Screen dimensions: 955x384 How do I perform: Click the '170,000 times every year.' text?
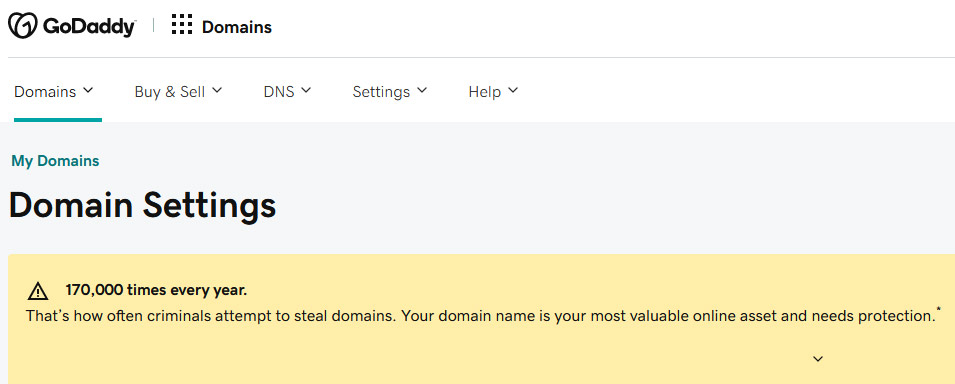[156, 290]
